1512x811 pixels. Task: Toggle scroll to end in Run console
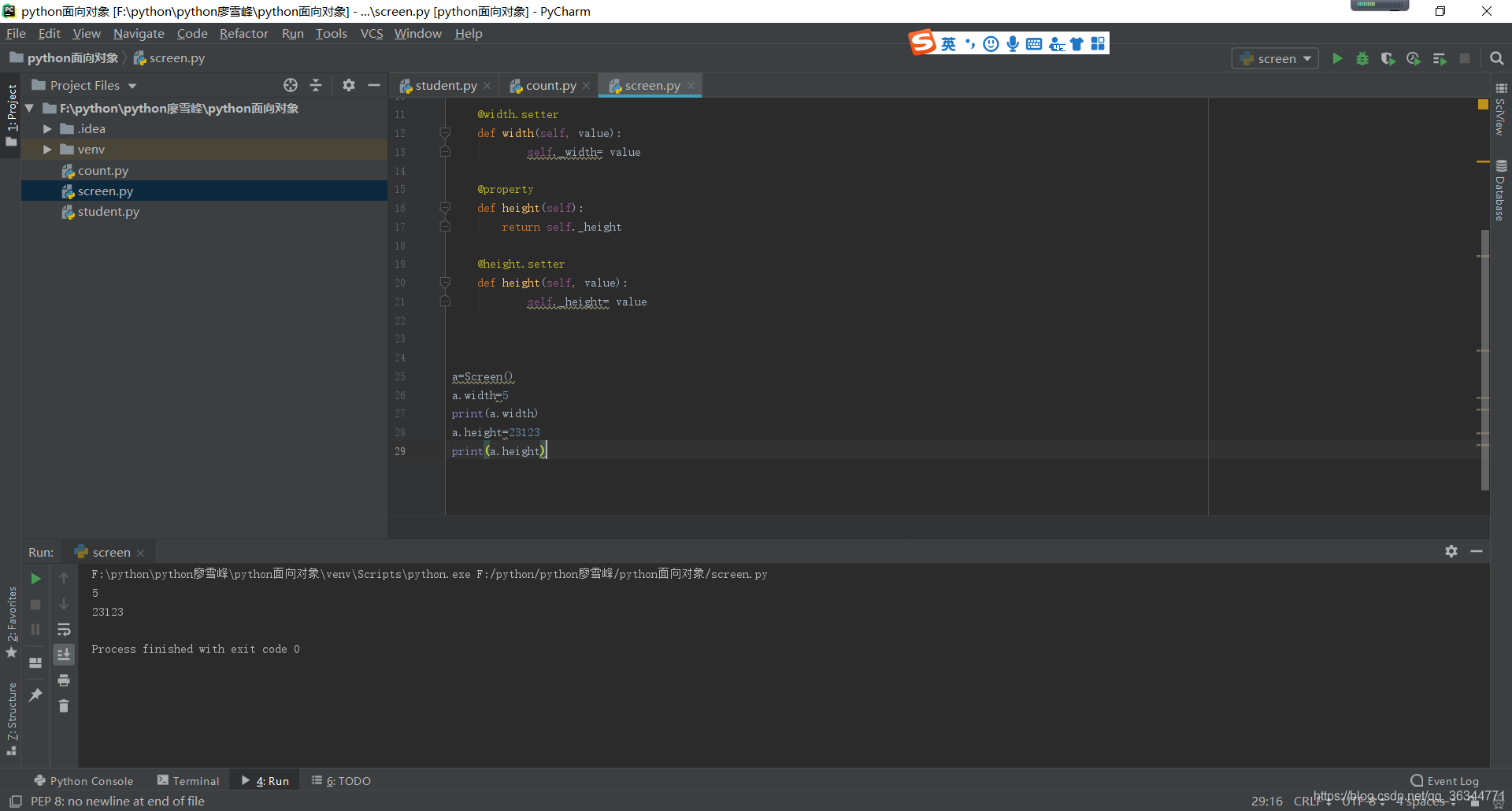click(x=64, y=654)
